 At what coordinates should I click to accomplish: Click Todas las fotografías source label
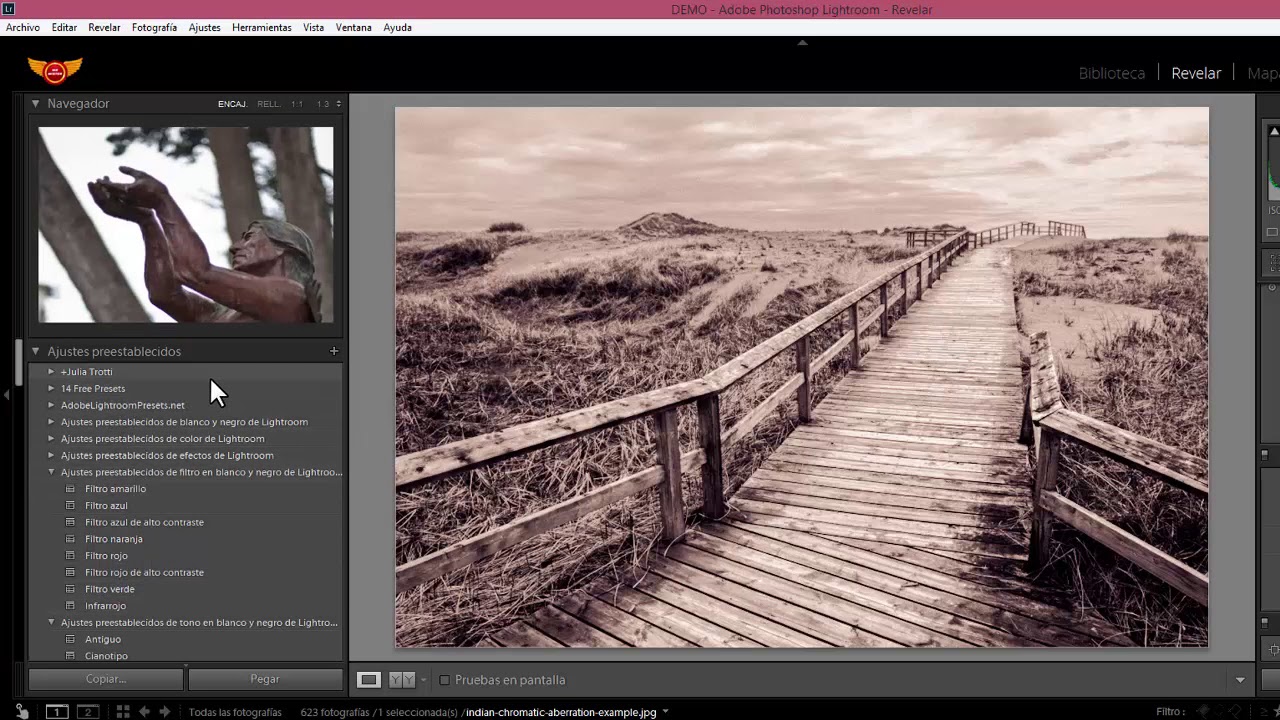(x=235, y=712)
